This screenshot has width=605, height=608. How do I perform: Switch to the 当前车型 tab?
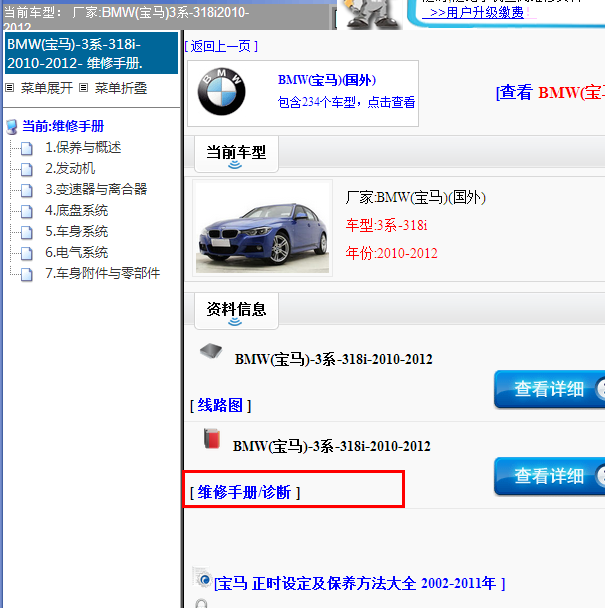coord(236,154)
